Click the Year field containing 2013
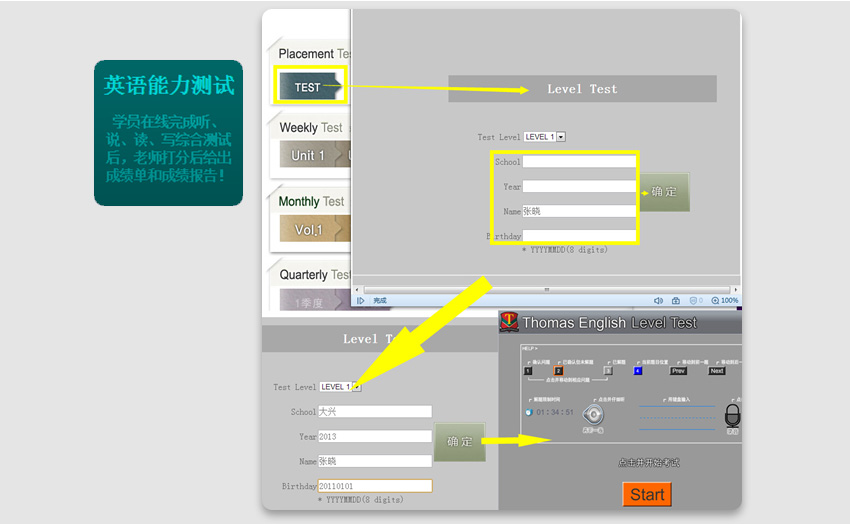 click(375, 436)
